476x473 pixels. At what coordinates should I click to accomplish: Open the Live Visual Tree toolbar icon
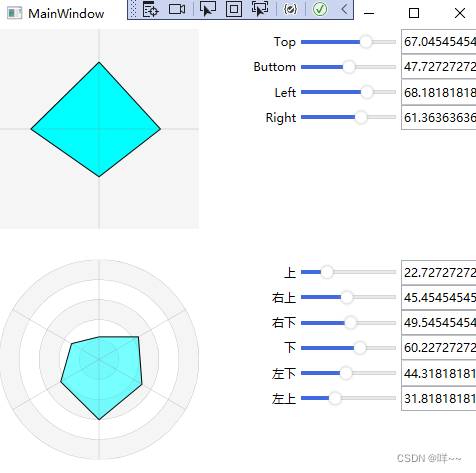[x=150, y=9]
